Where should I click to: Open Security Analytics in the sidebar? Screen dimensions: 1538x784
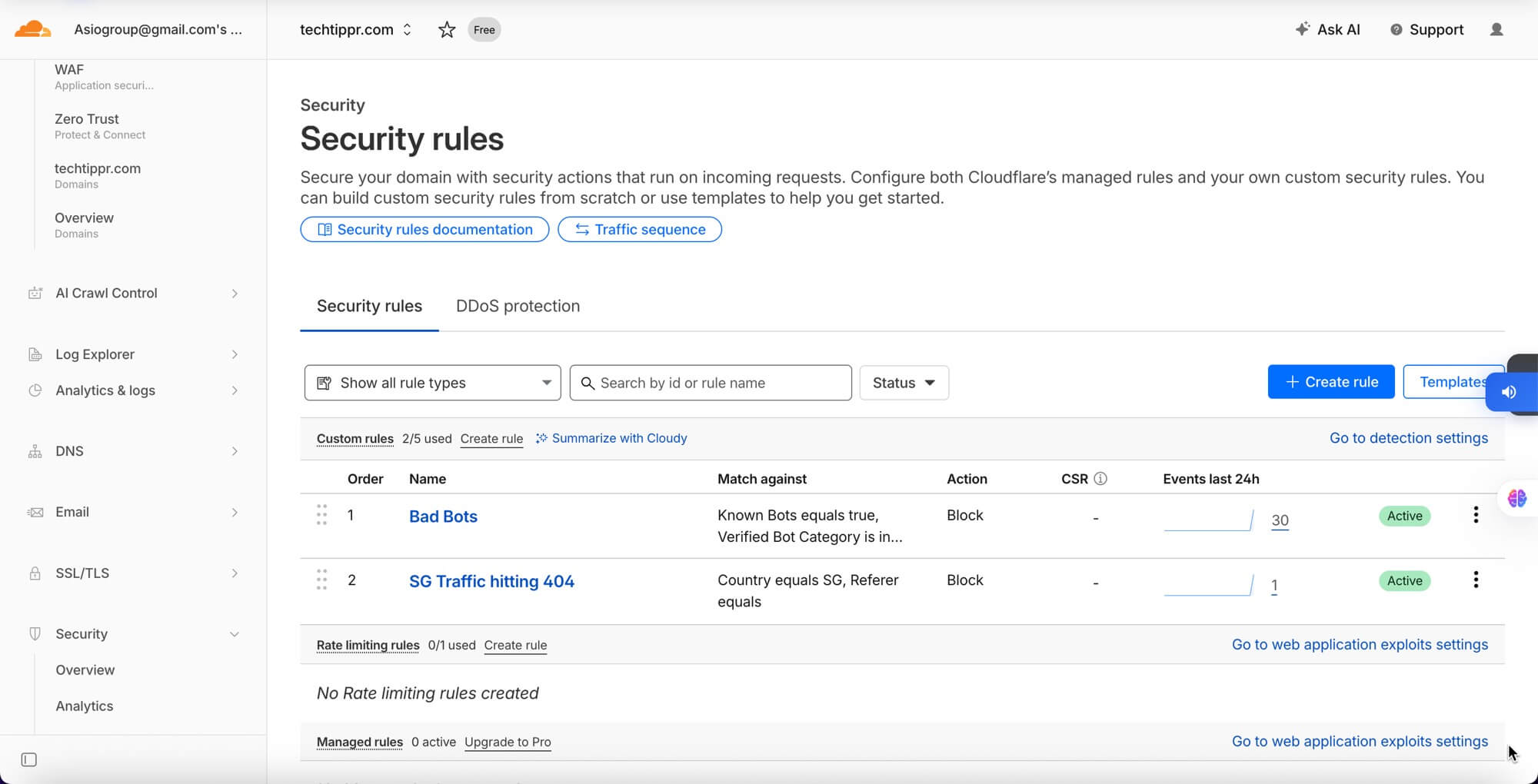(85, 706)
